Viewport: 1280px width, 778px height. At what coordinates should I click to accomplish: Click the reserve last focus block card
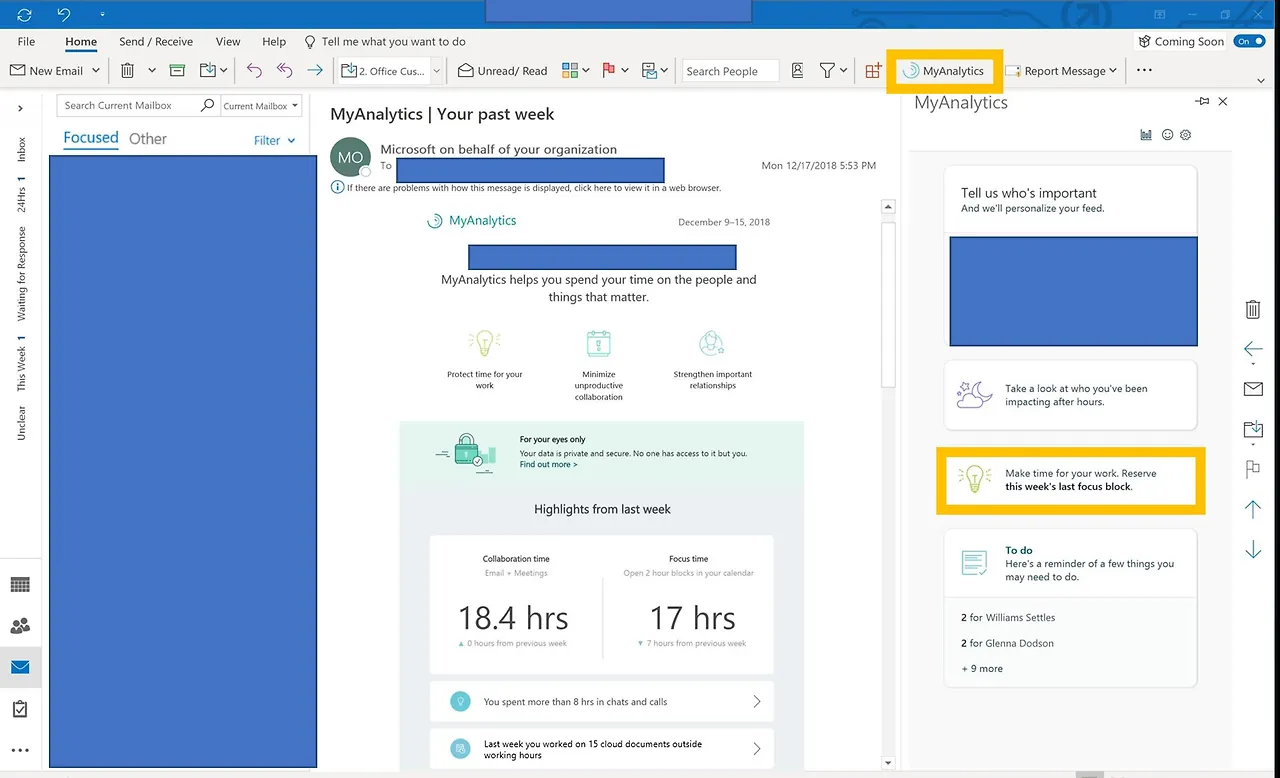1070,480
